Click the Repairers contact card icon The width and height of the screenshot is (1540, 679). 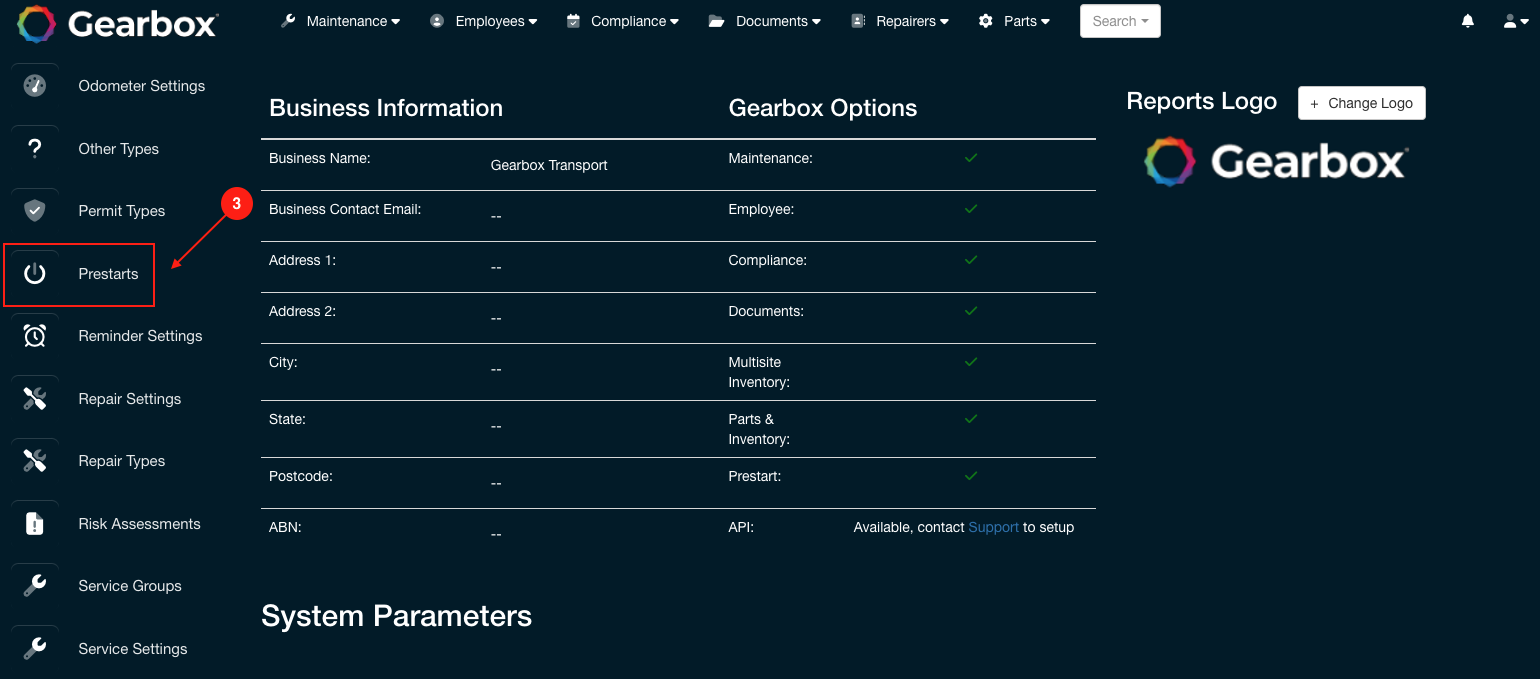(x=858, y=21)
